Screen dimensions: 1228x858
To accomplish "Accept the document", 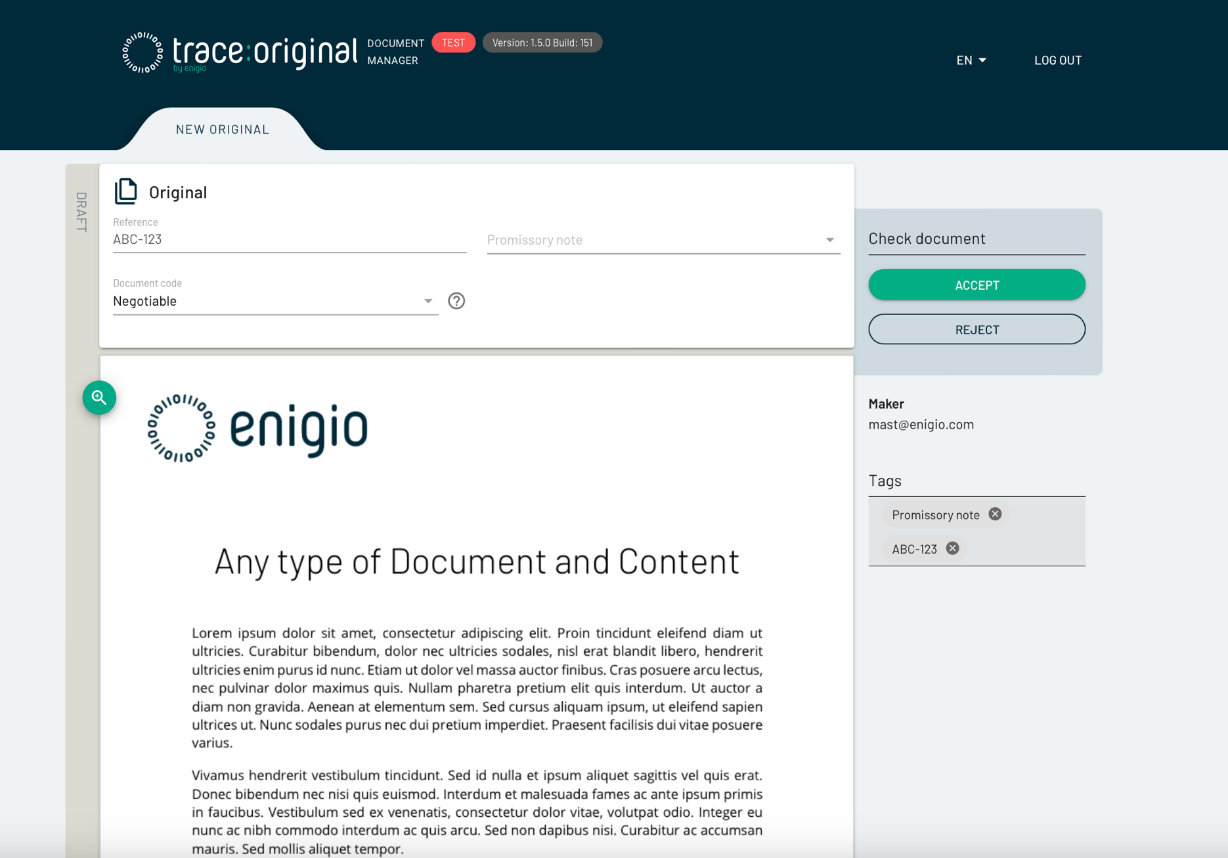I will point(976,285).
